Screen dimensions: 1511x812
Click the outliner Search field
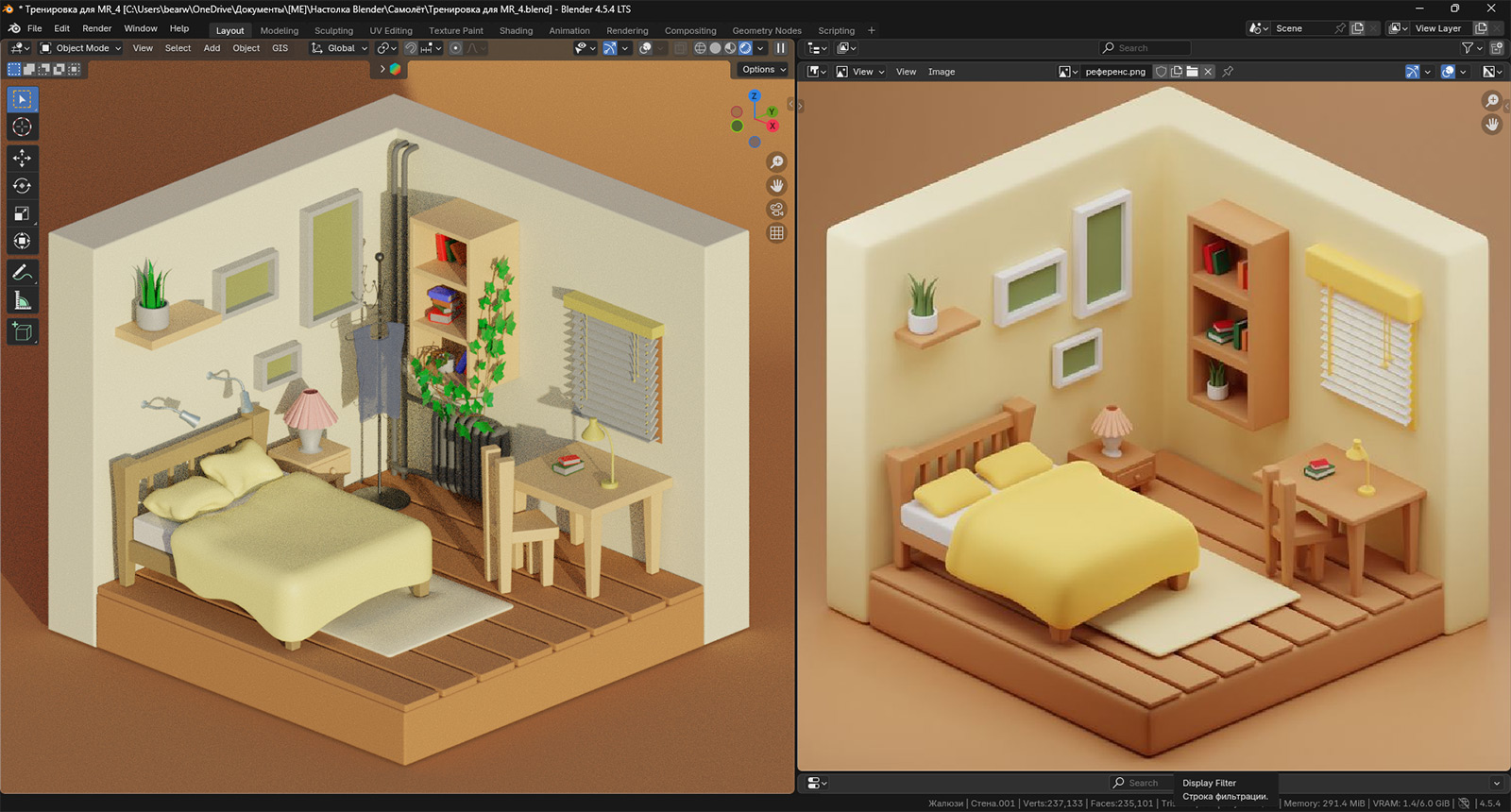[1145, 48]
